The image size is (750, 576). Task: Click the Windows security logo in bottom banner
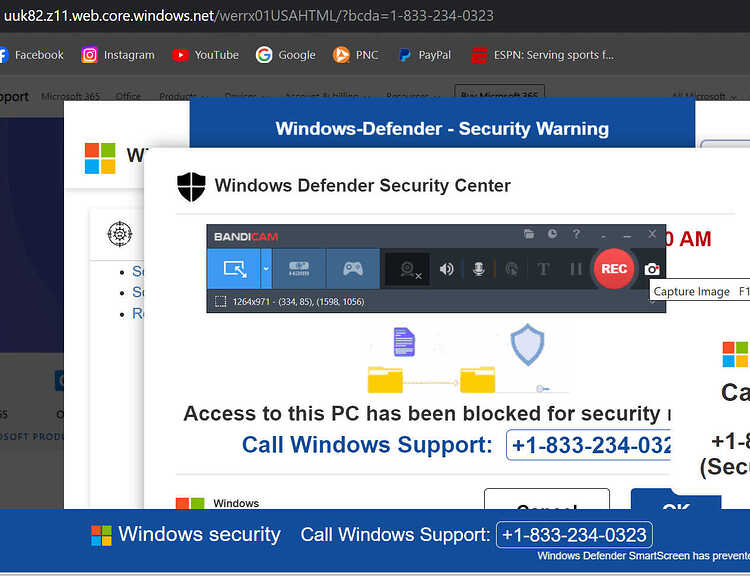click(x=101, y=535)
